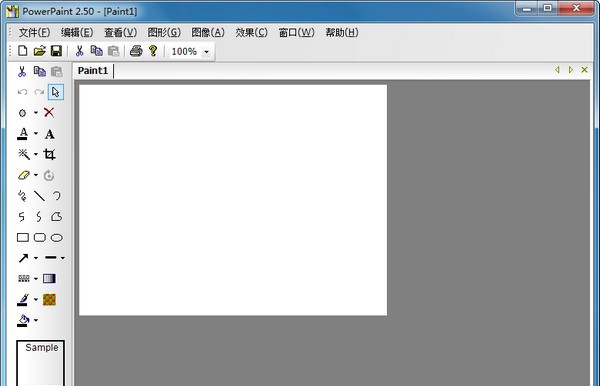The width and height of the screenshot is (600, 386).
Task: Save with the floppy disk icon
Action: tap(56, 51)
